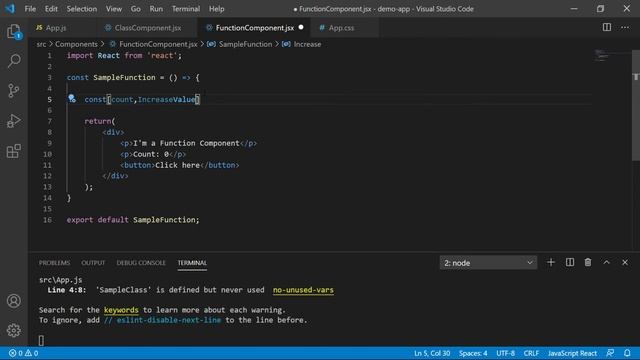
Task: Click 'export default SampleFunction;' code line
Action: (133, 220)
